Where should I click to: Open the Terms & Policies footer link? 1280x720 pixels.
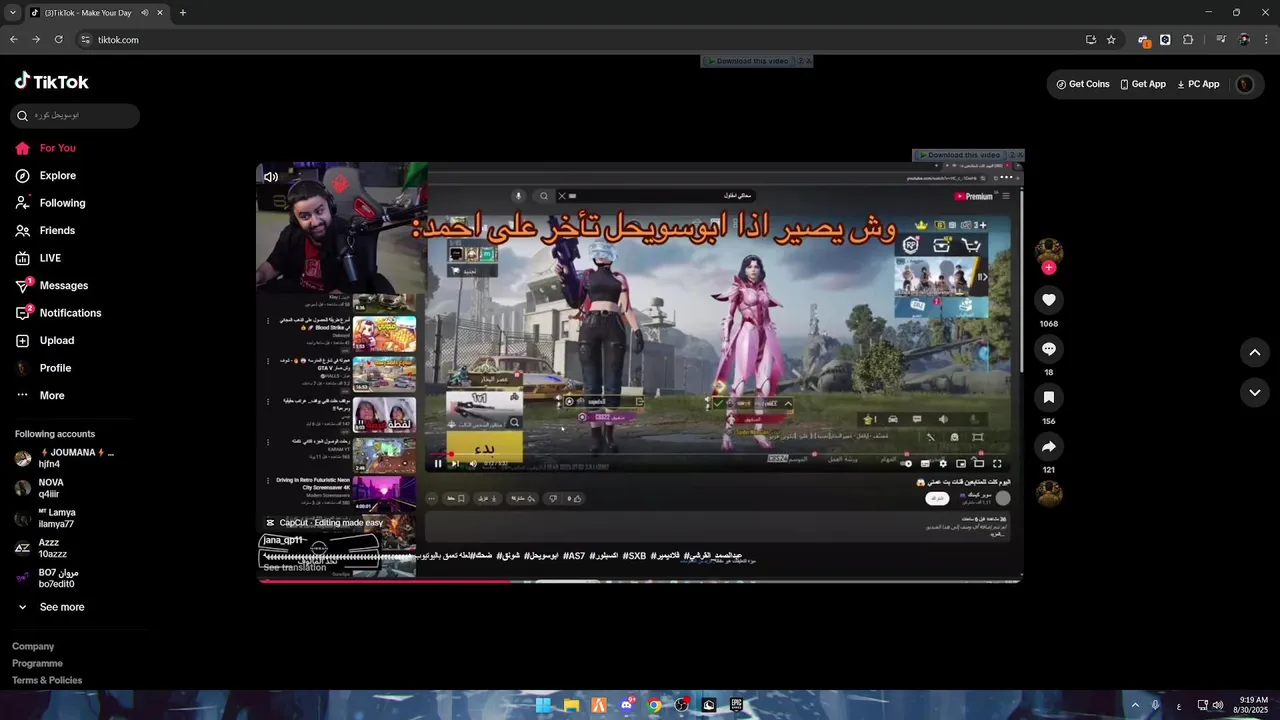click(47, 681)
